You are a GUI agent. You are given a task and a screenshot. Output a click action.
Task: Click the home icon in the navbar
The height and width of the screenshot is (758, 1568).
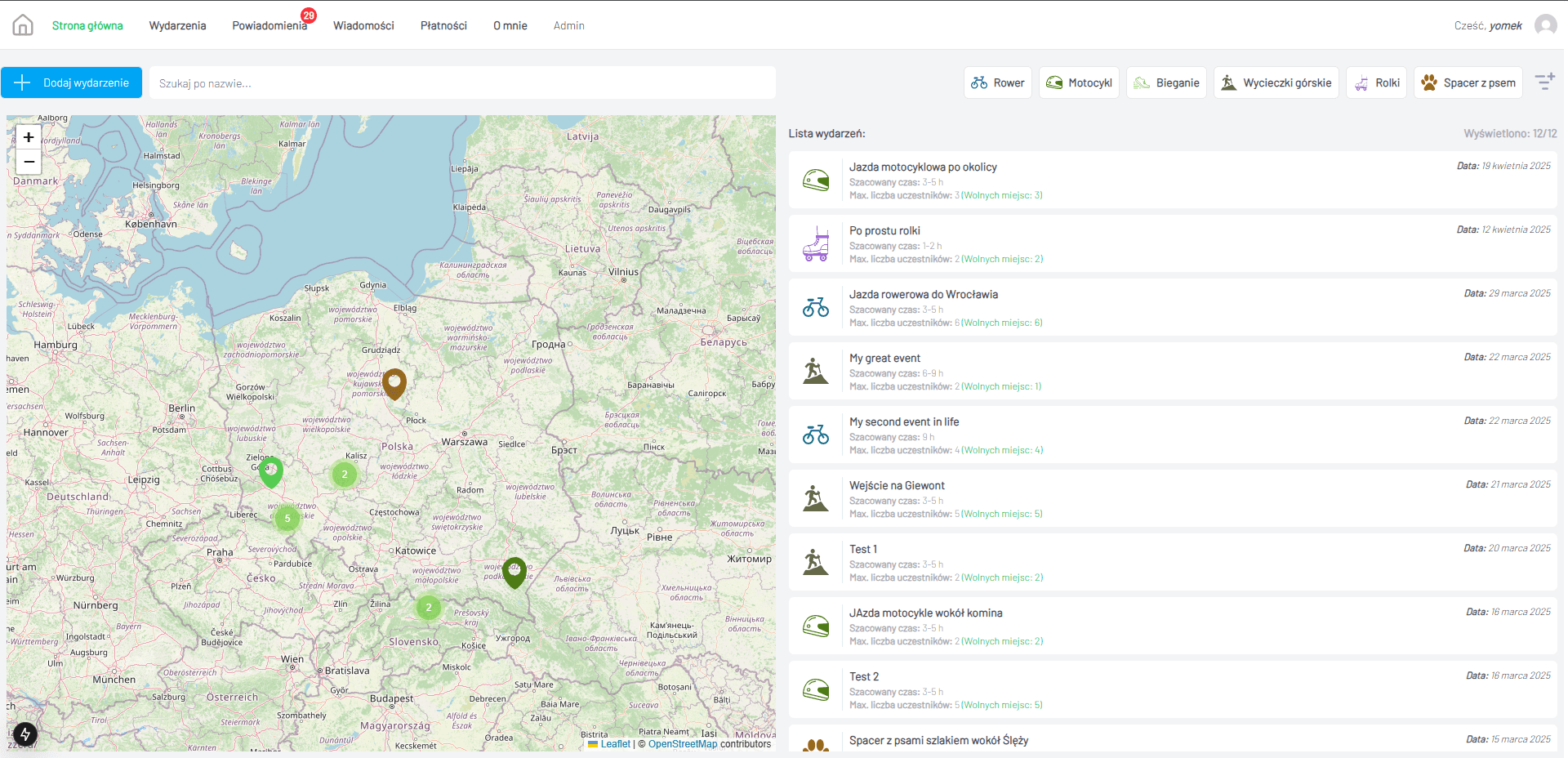point(23,25)
